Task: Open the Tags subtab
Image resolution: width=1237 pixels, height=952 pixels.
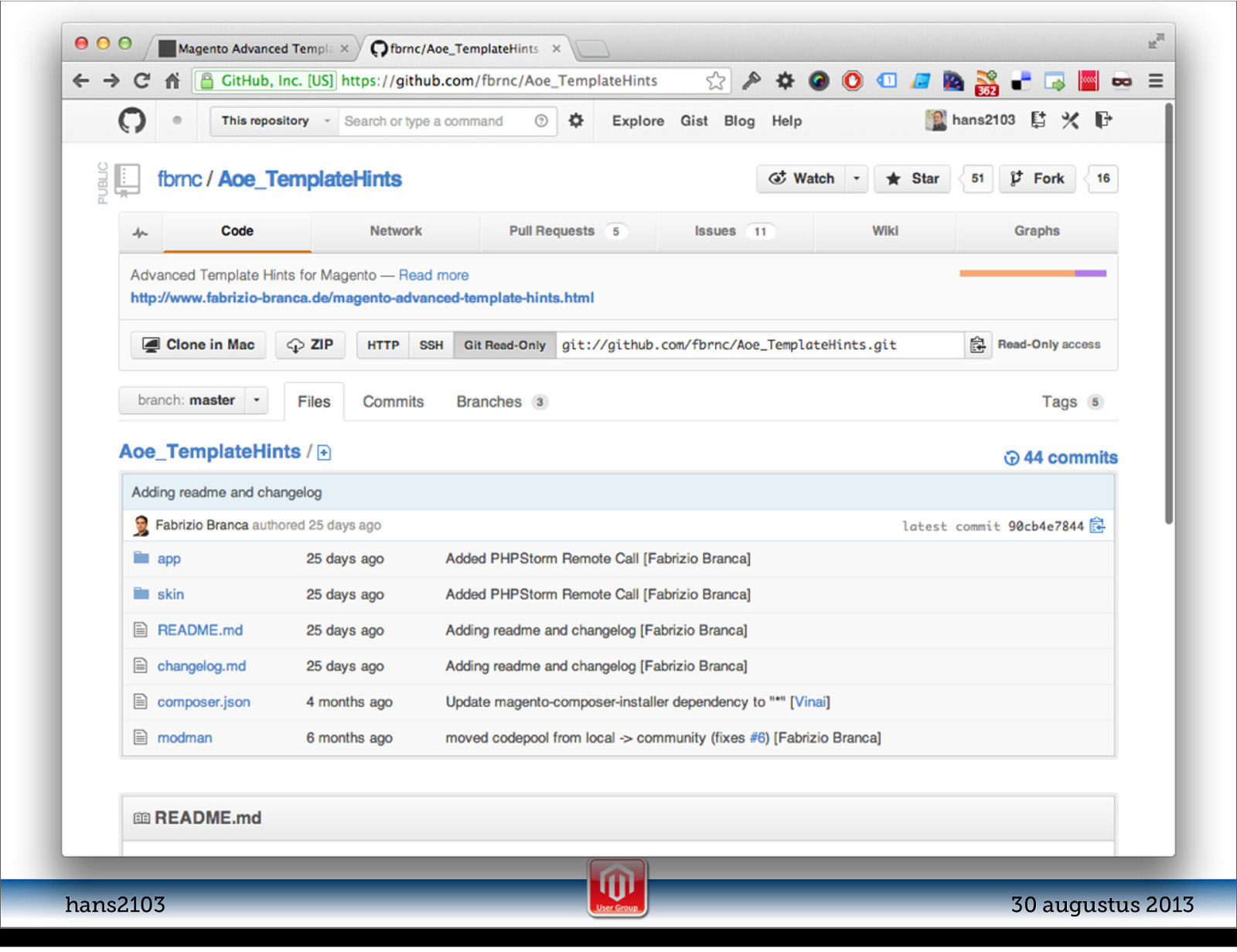Action: pos(1072,402)
